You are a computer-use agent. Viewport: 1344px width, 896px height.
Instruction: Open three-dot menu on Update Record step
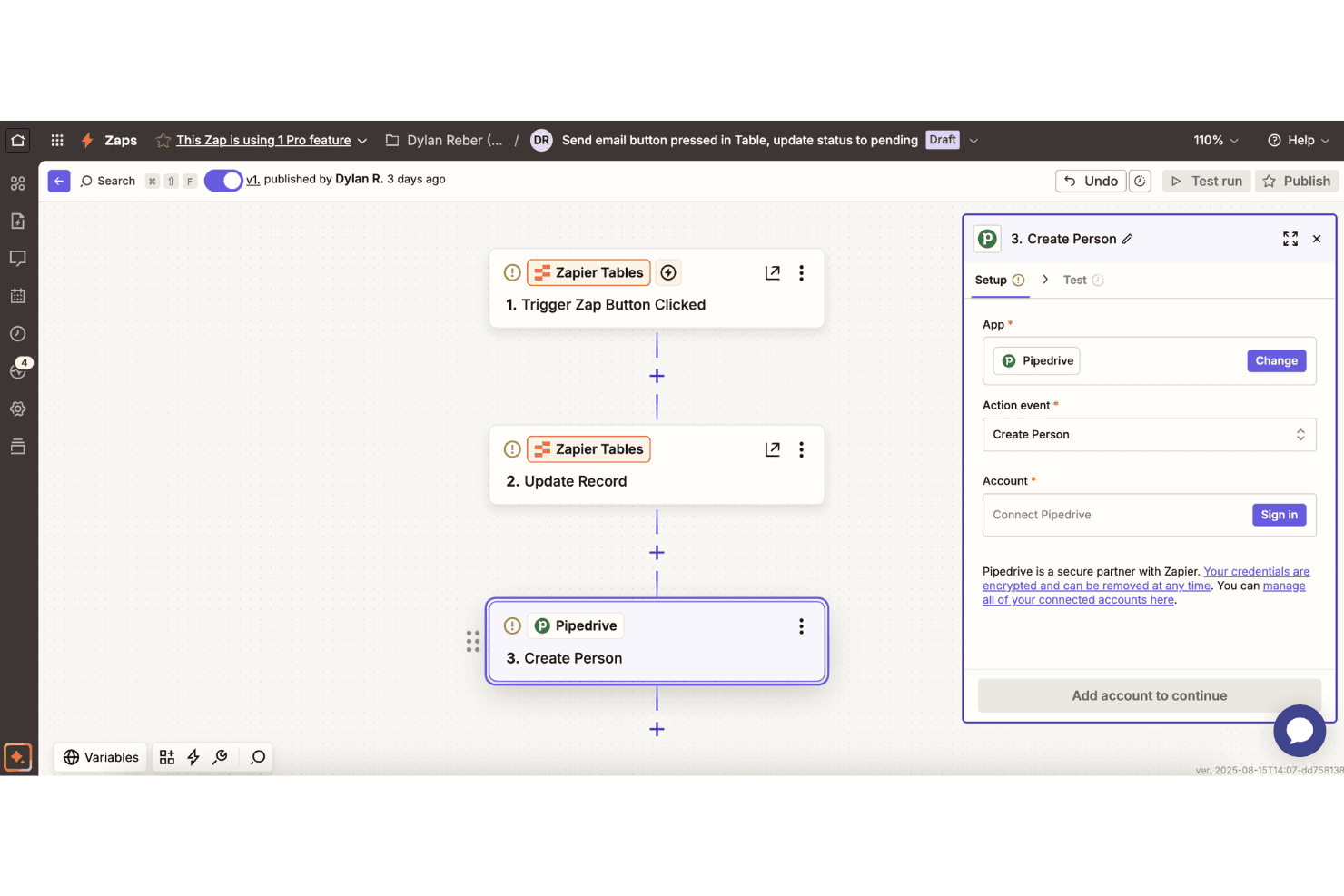tap(801, 449)
